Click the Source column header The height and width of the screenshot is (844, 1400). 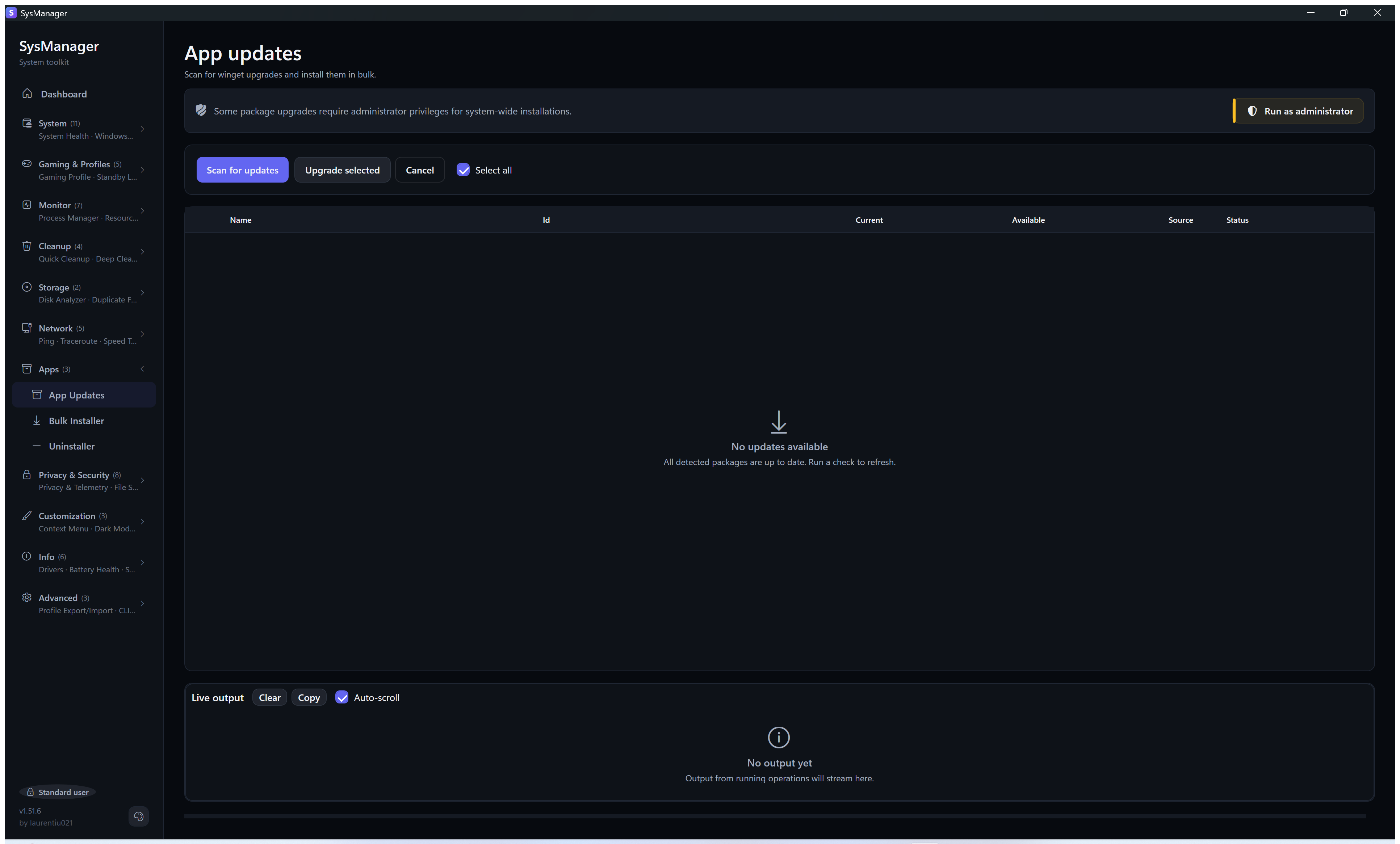click(x=1181, y=220)
